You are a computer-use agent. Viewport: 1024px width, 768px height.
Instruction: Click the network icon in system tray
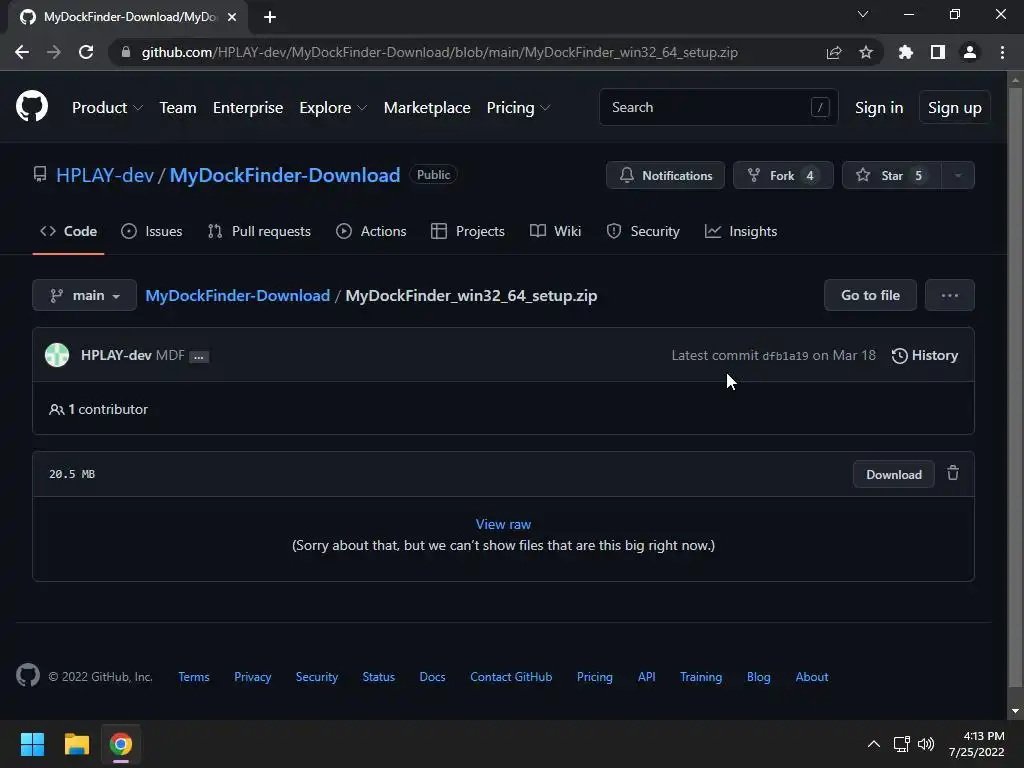point(902,744)
